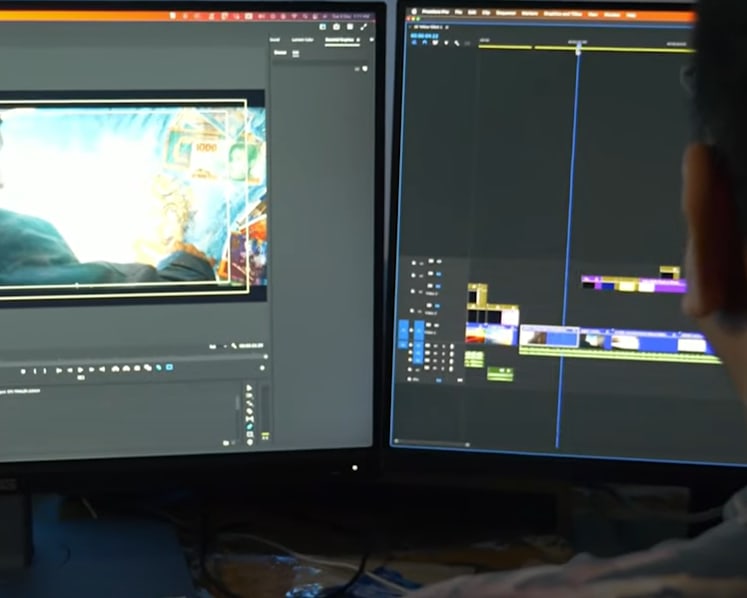This screenshot has width=747, height=598.
Task: Open the Premiere Pro application menu
Action: coord(435,12)
